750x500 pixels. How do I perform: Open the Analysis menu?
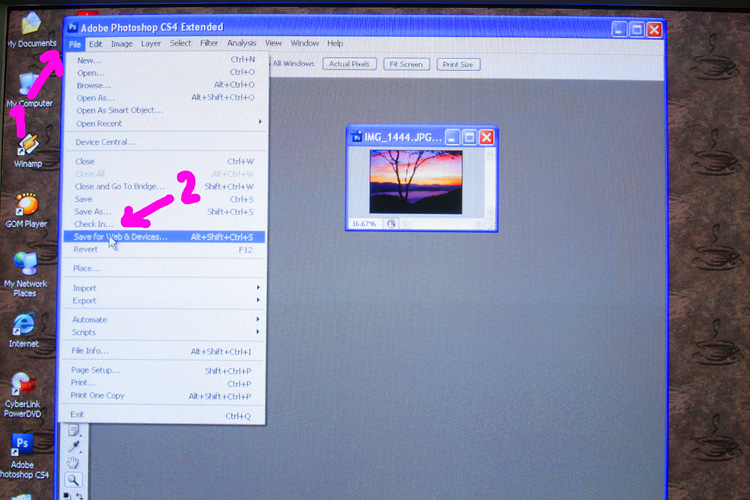coord(242,43)
